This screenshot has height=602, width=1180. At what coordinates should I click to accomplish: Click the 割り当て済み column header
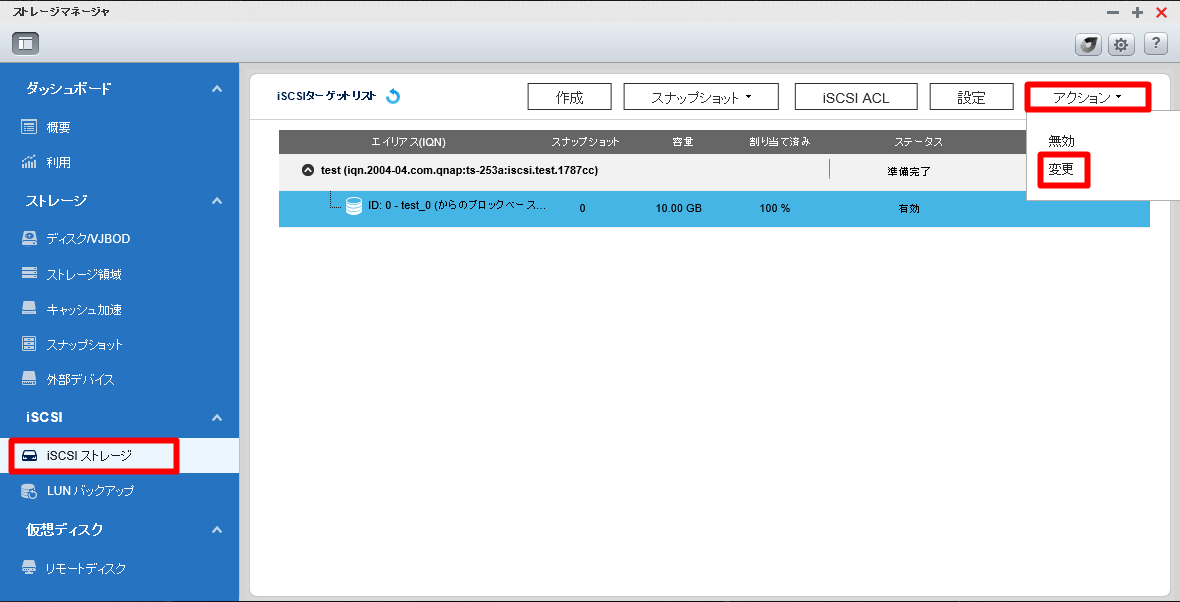[780, 141]
